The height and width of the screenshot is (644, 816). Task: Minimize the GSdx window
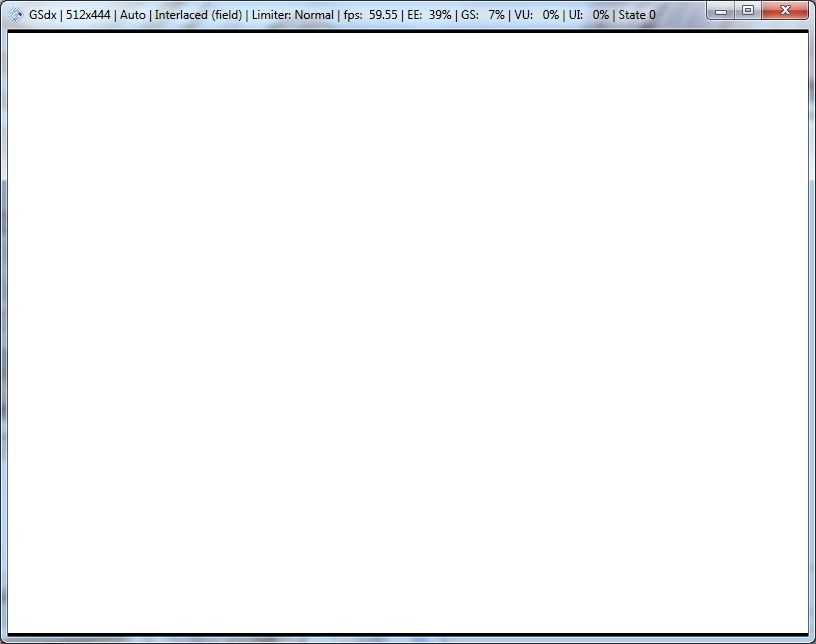coord(721,11)
